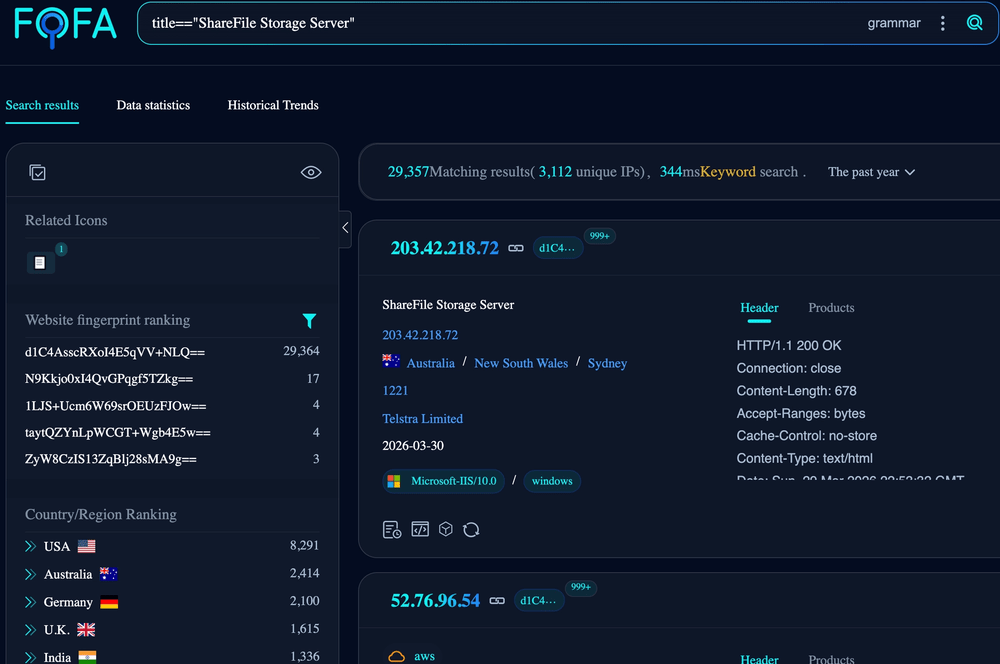Switch to the Data statistics tab

(153, 105)
